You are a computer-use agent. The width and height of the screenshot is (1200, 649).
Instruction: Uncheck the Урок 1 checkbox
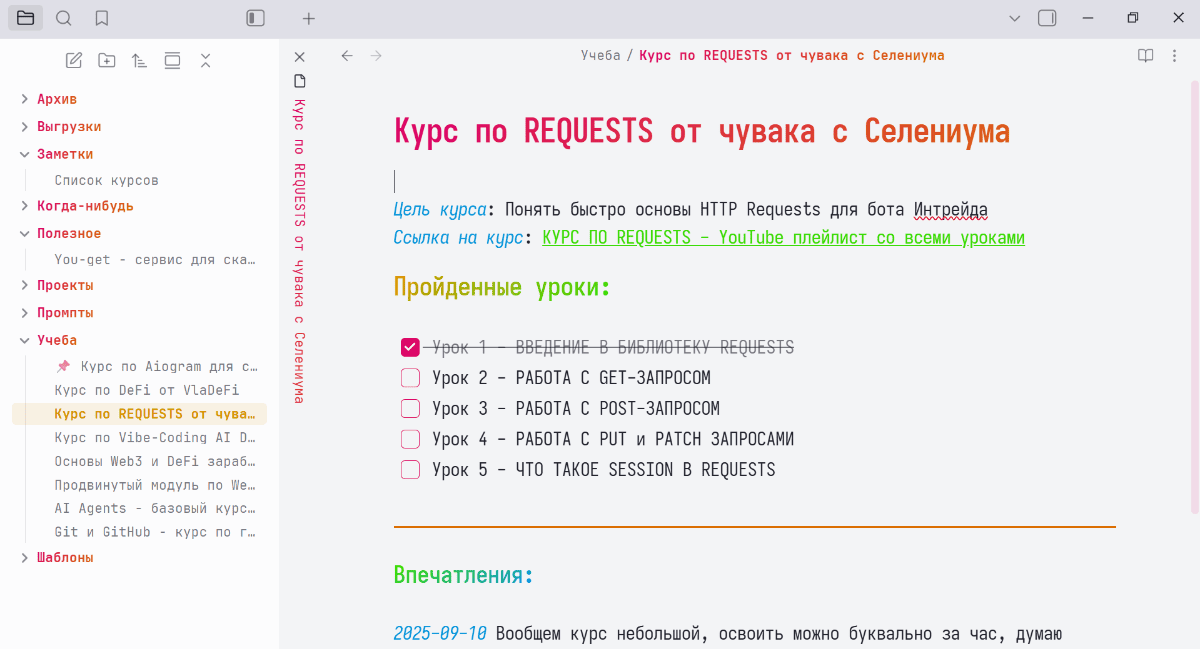tap(410, 348)
